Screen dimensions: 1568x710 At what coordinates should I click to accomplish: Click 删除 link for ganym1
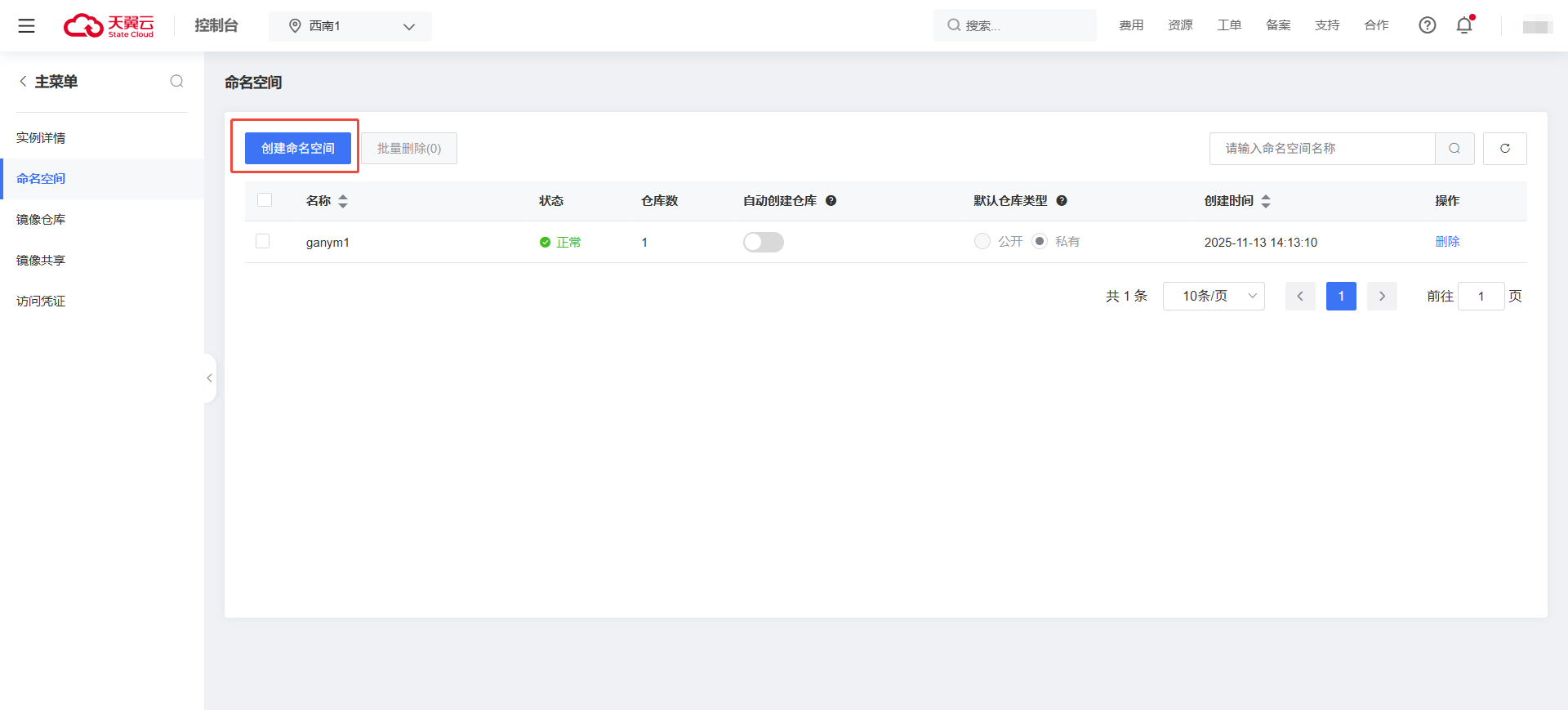pyautogui.click(x=1447, y=242)
